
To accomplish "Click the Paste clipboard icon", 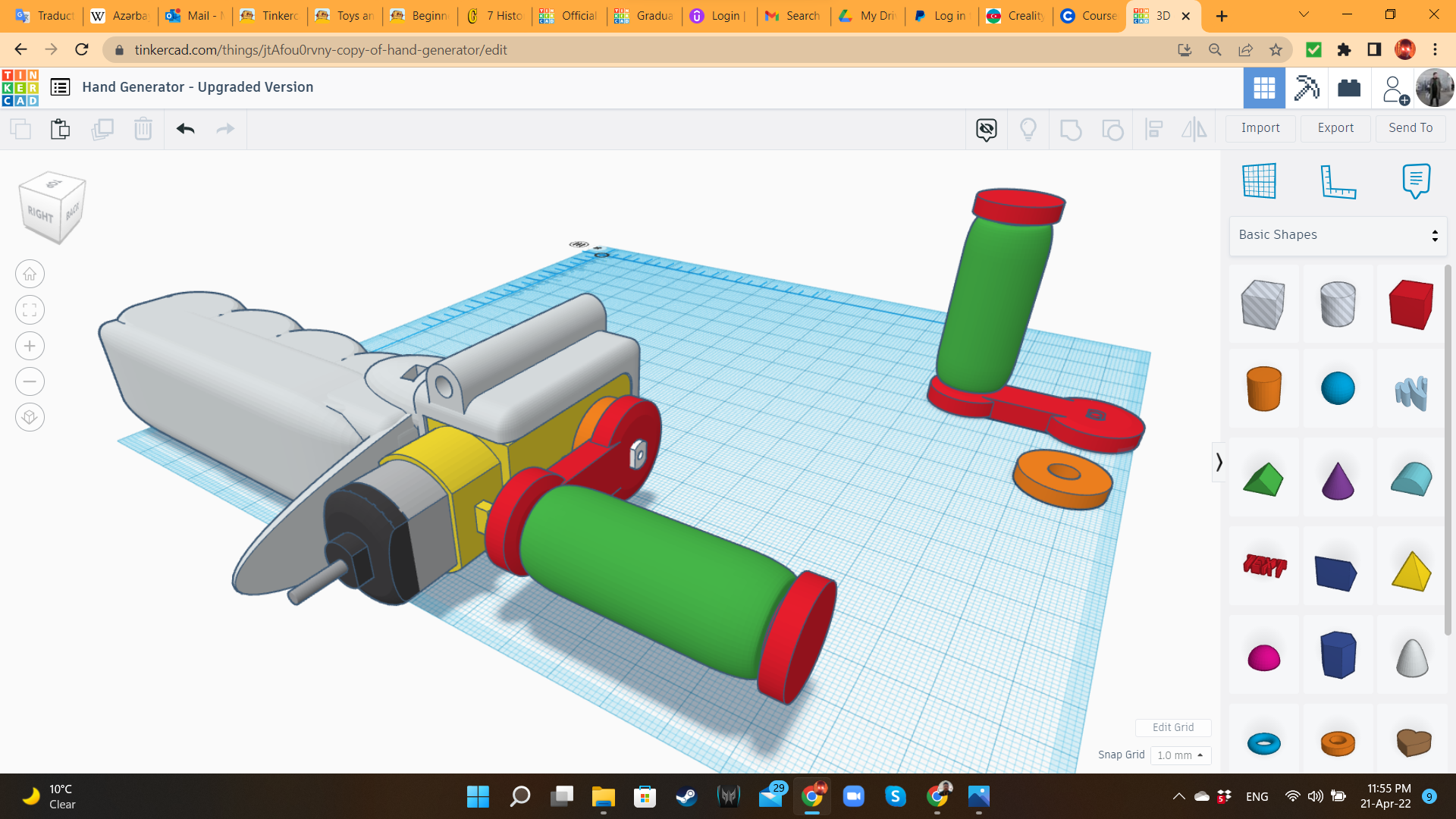I will 60,129.
